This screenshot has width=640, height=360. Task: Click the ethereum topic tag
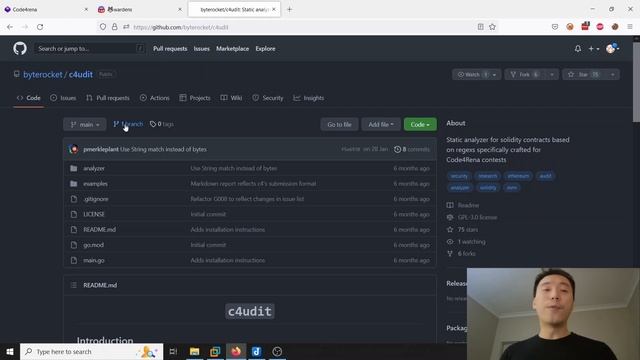(x=518, y=176)
